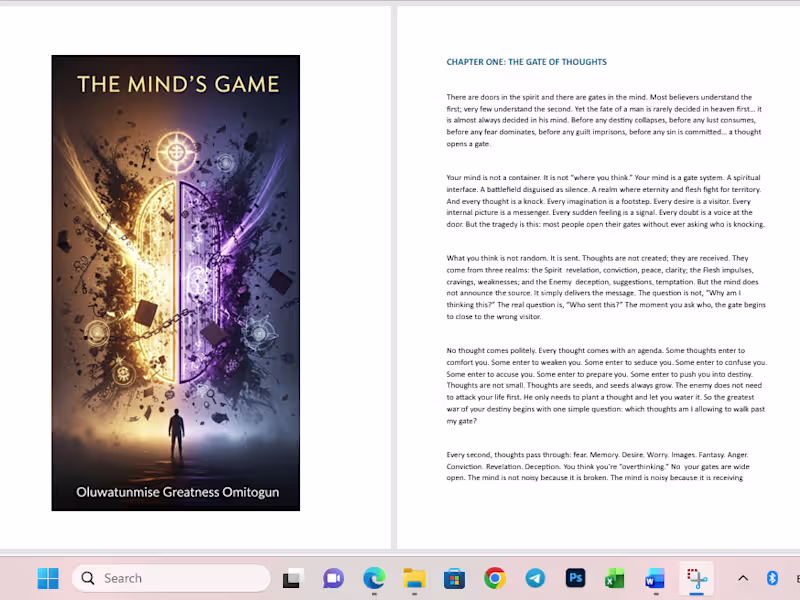Switch to Word from the taskbar
This screenshot has height=600, width=800.
(x=655, y=579)
